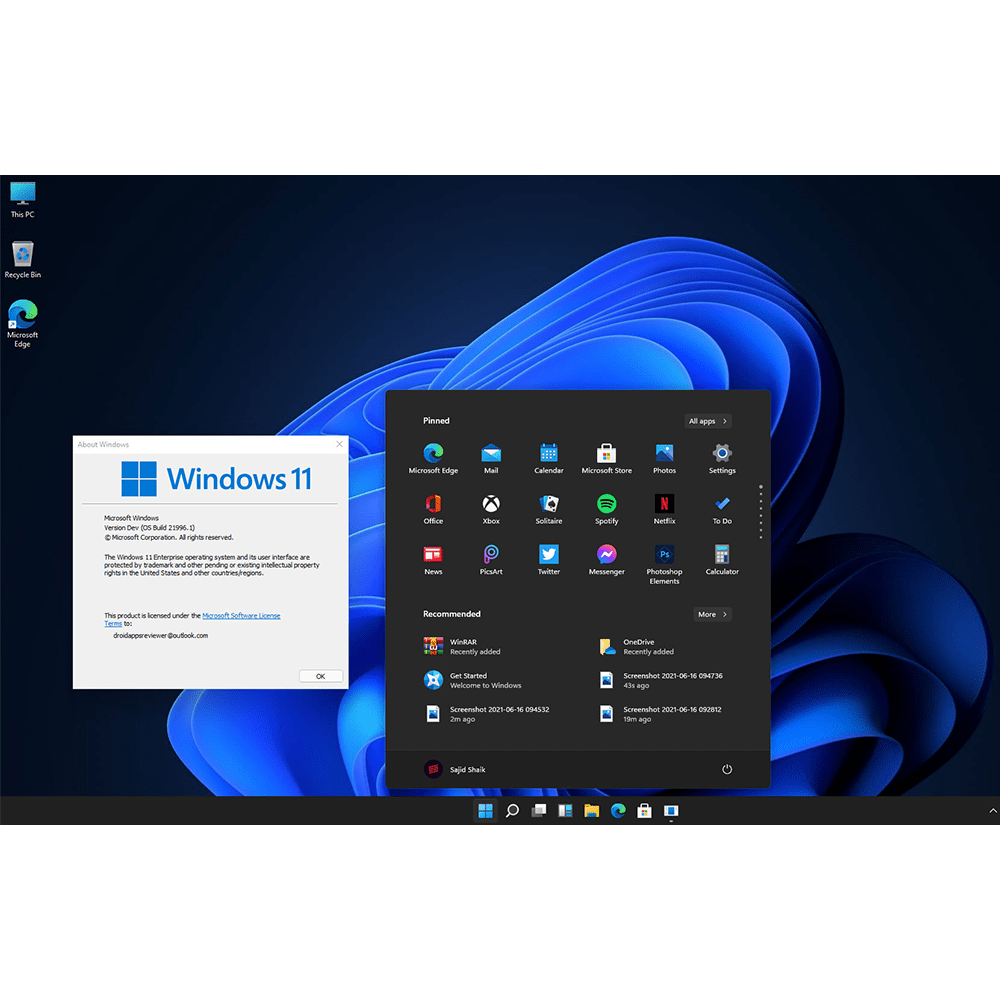Click the droidappsreviewer@outlook.com licensee text
Image resolution: width=1000 pixels, height=1000 pixels.
tap(161, 635)
